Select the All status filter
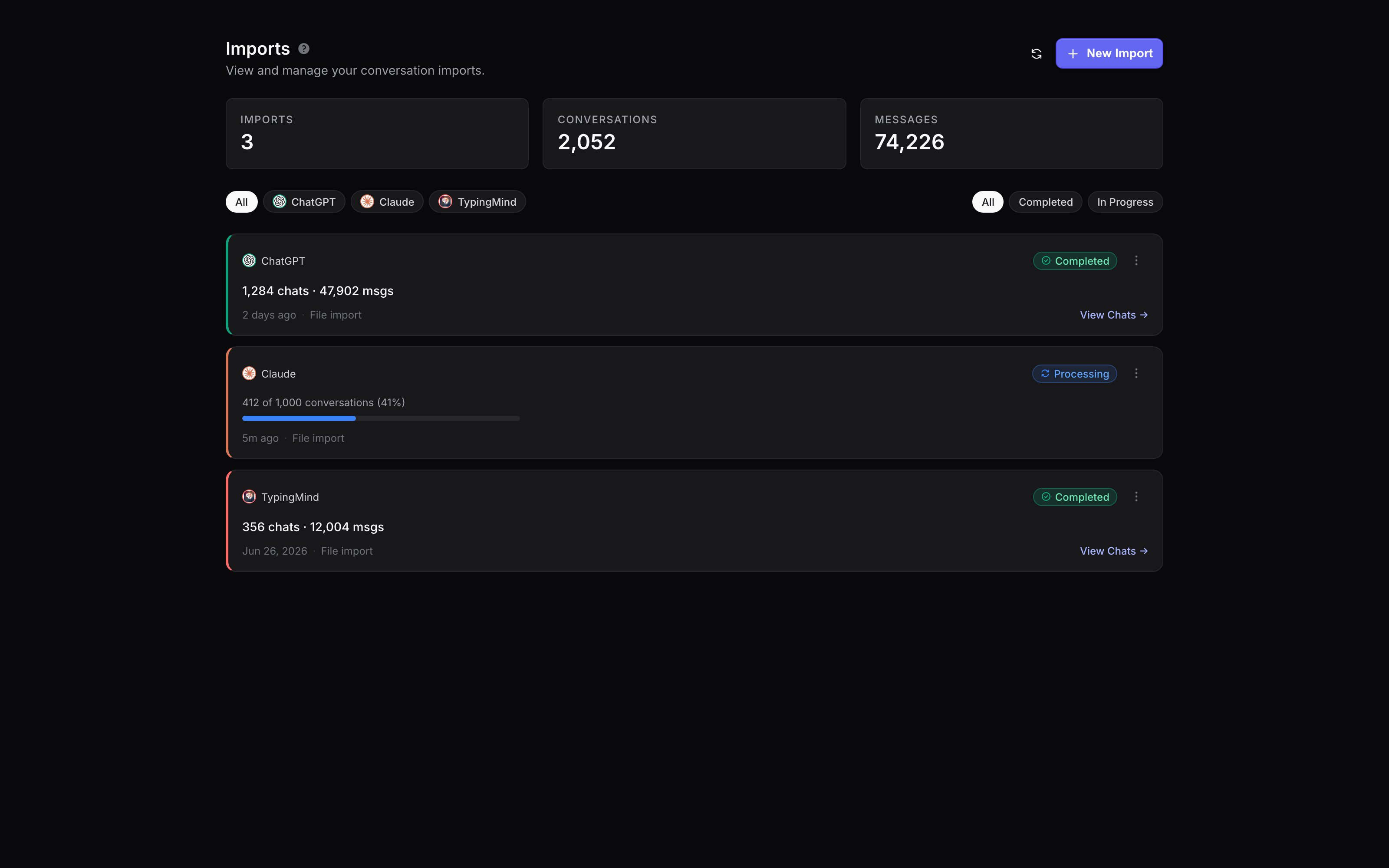 click(987, 201)
